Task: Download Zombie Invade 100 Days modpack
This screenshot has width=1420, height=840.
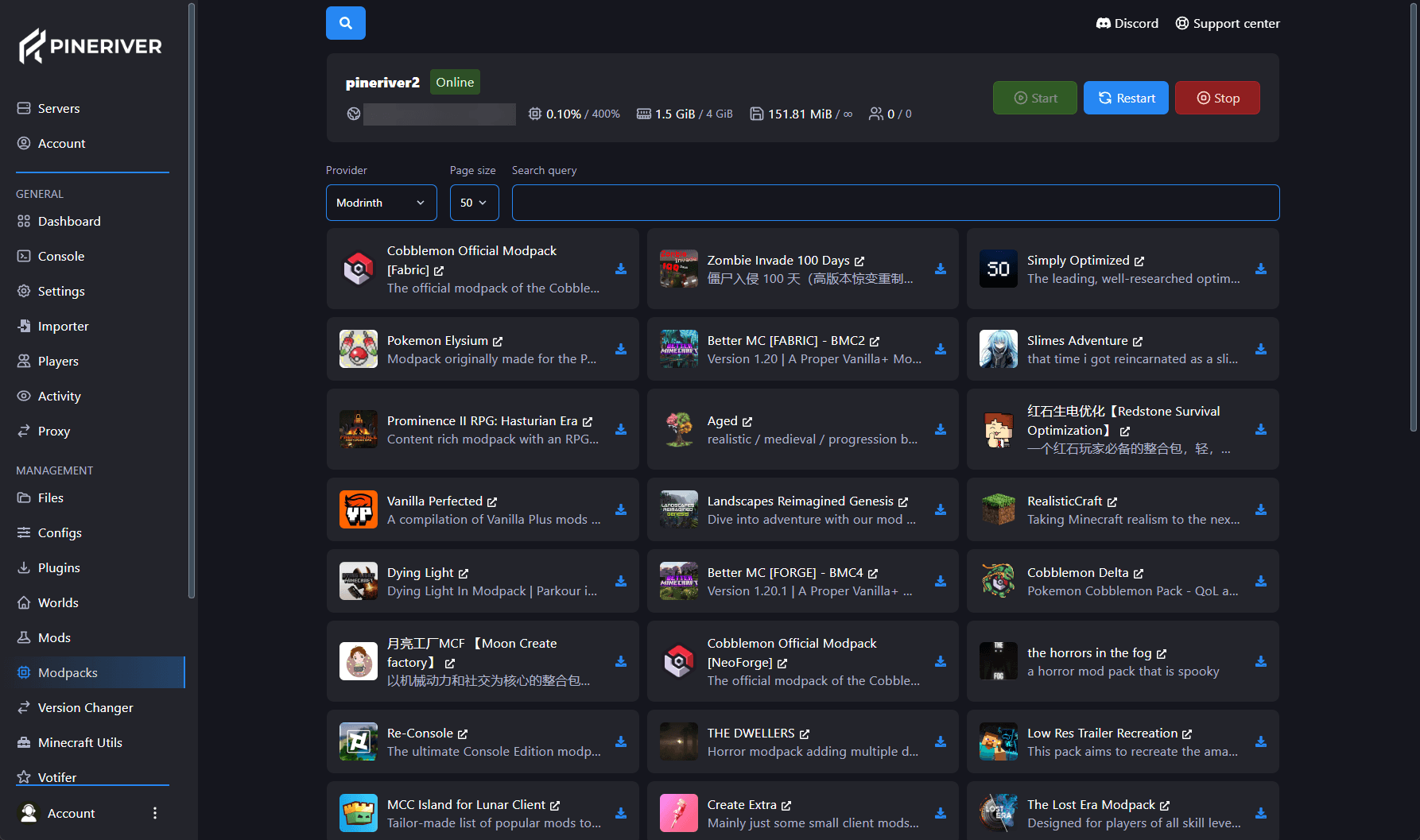Action: tap(941, 269)
